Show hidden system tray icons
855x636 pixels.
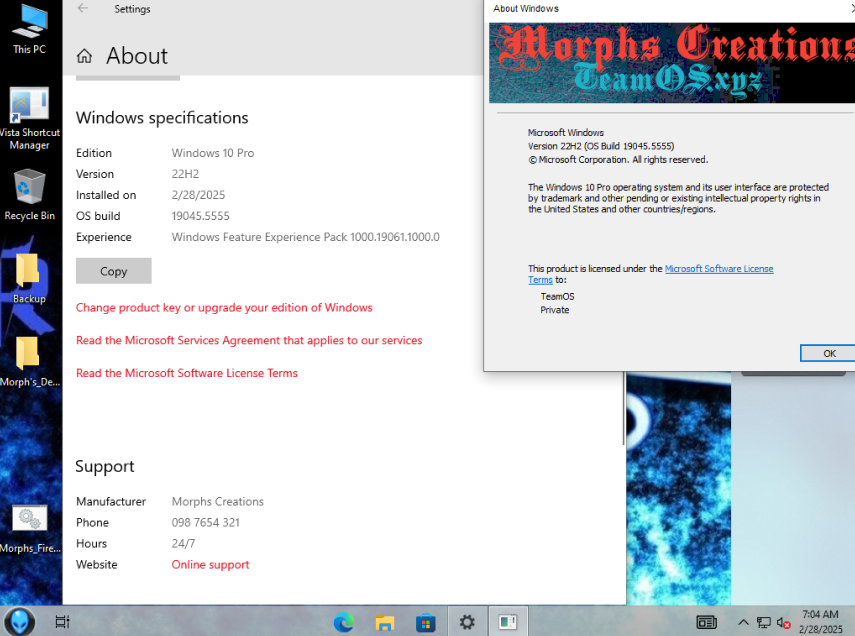pyautogui.click(x=743, y=622)
